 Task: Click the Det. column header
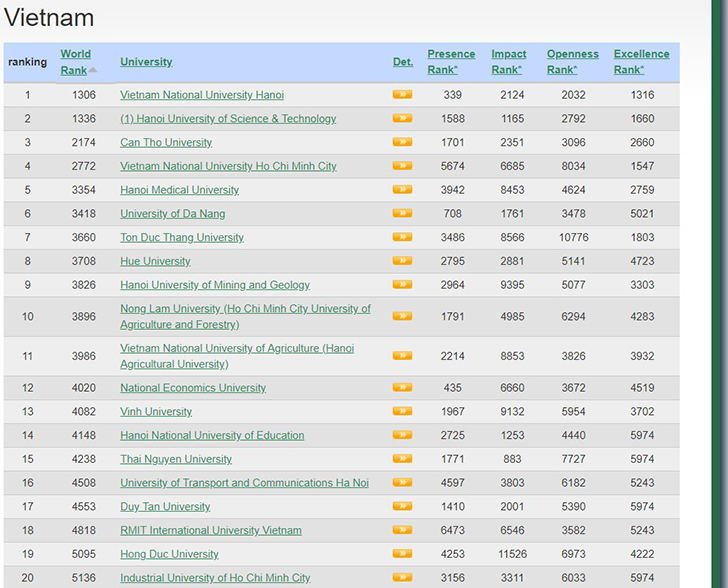click(402, 62)
